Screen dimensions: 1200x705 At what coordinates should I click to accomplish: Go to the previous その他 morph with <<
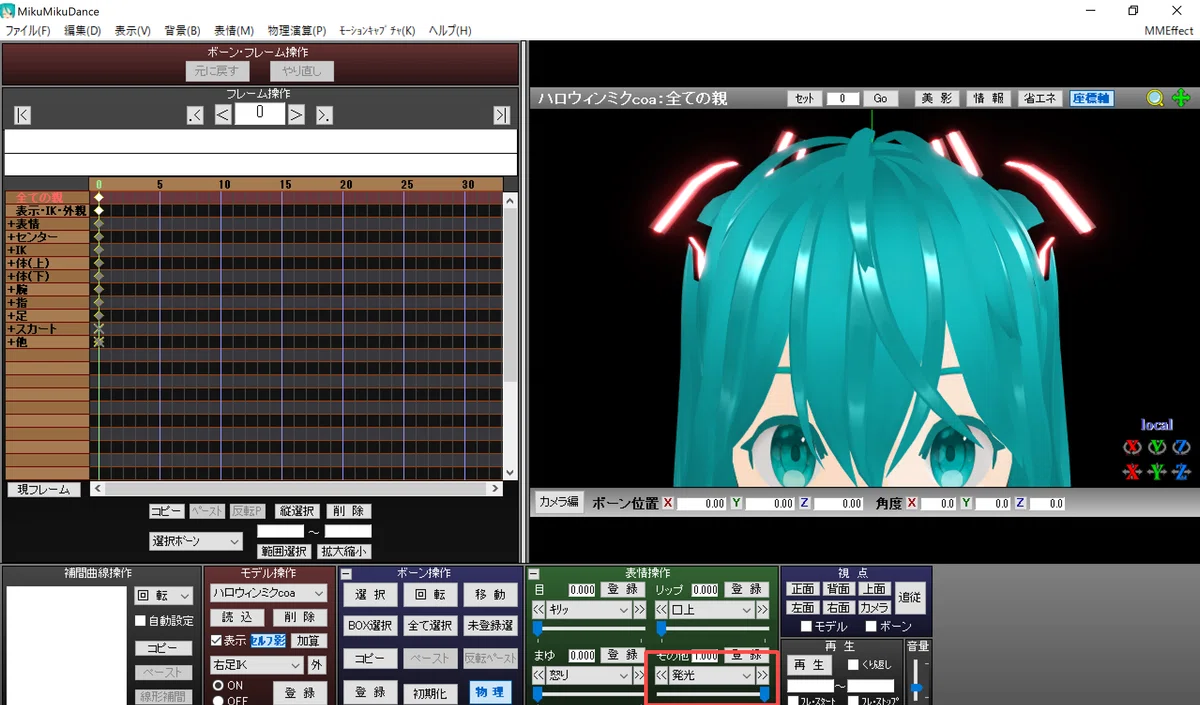tap(661, 675)
